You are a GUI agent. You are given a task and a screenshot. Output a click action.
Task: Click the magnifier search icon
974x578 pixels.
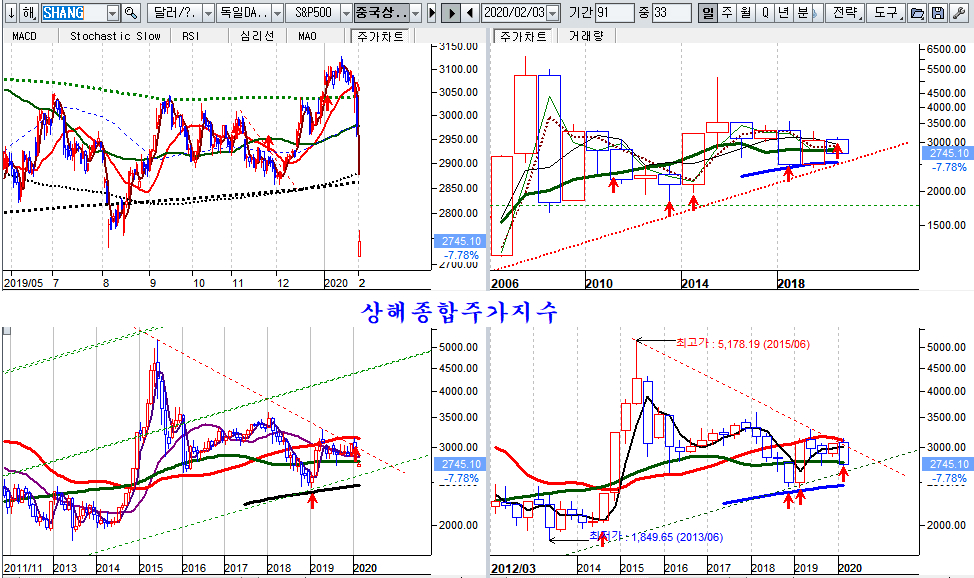[x=130, y=12]
